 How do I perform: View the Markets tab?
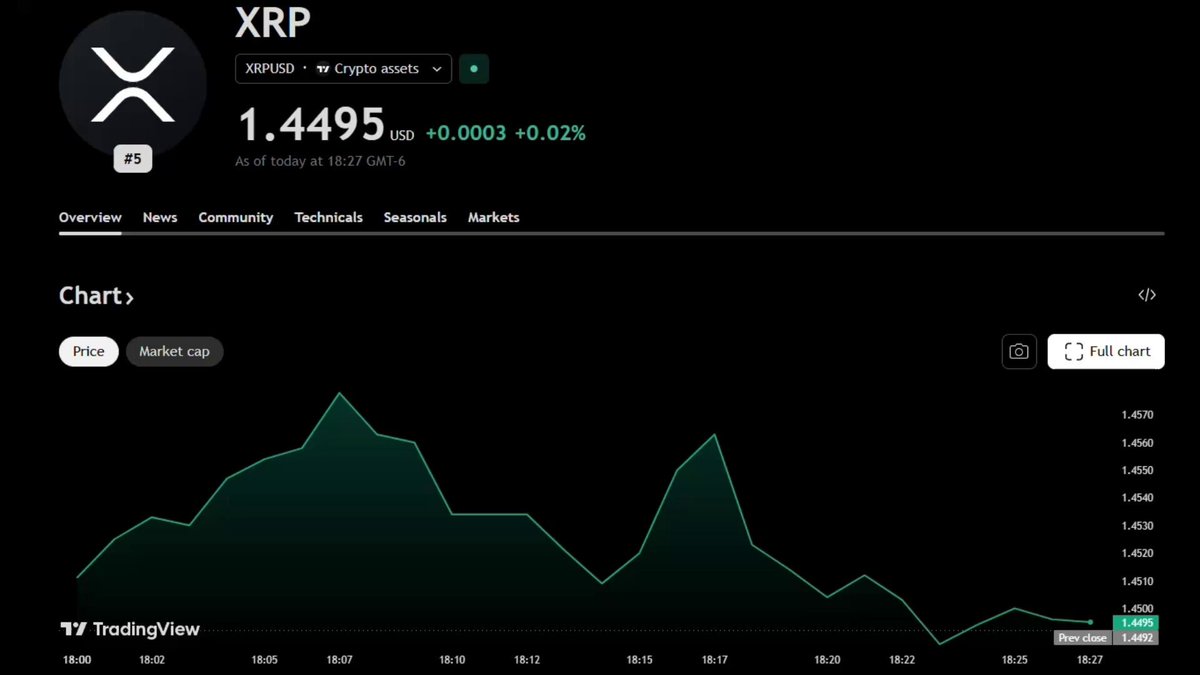coord(494,217)
